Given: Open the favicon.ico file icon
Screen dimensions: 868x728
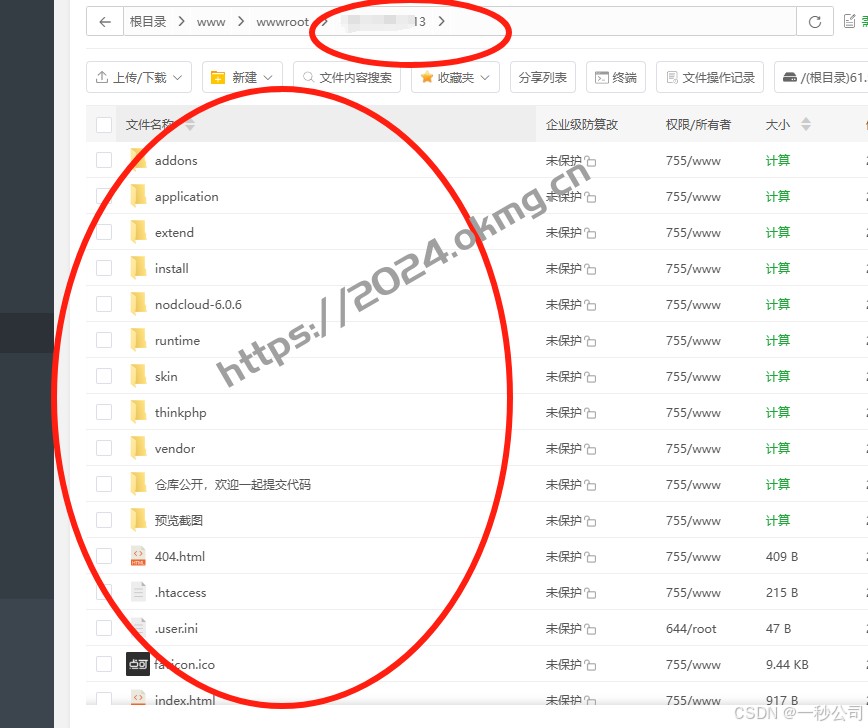Looking at the screenshot, I should coord(138,663).
